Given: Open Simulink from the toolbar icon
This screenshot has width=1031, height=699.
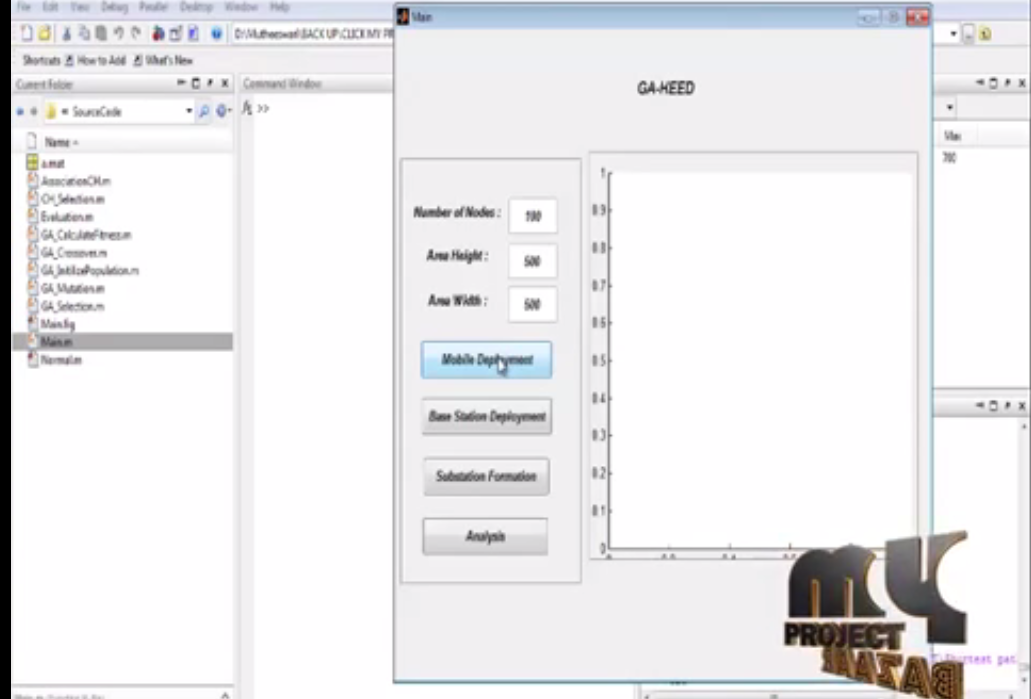Looking at the screenshot, I should pyautogui.click(x=158, y=34).
